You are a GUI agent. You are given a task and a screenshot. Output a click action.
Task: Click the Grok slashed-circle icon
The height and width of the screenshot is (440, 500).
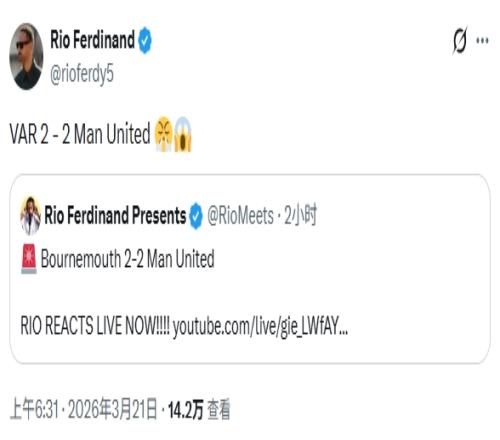click(x=460, y=40)
